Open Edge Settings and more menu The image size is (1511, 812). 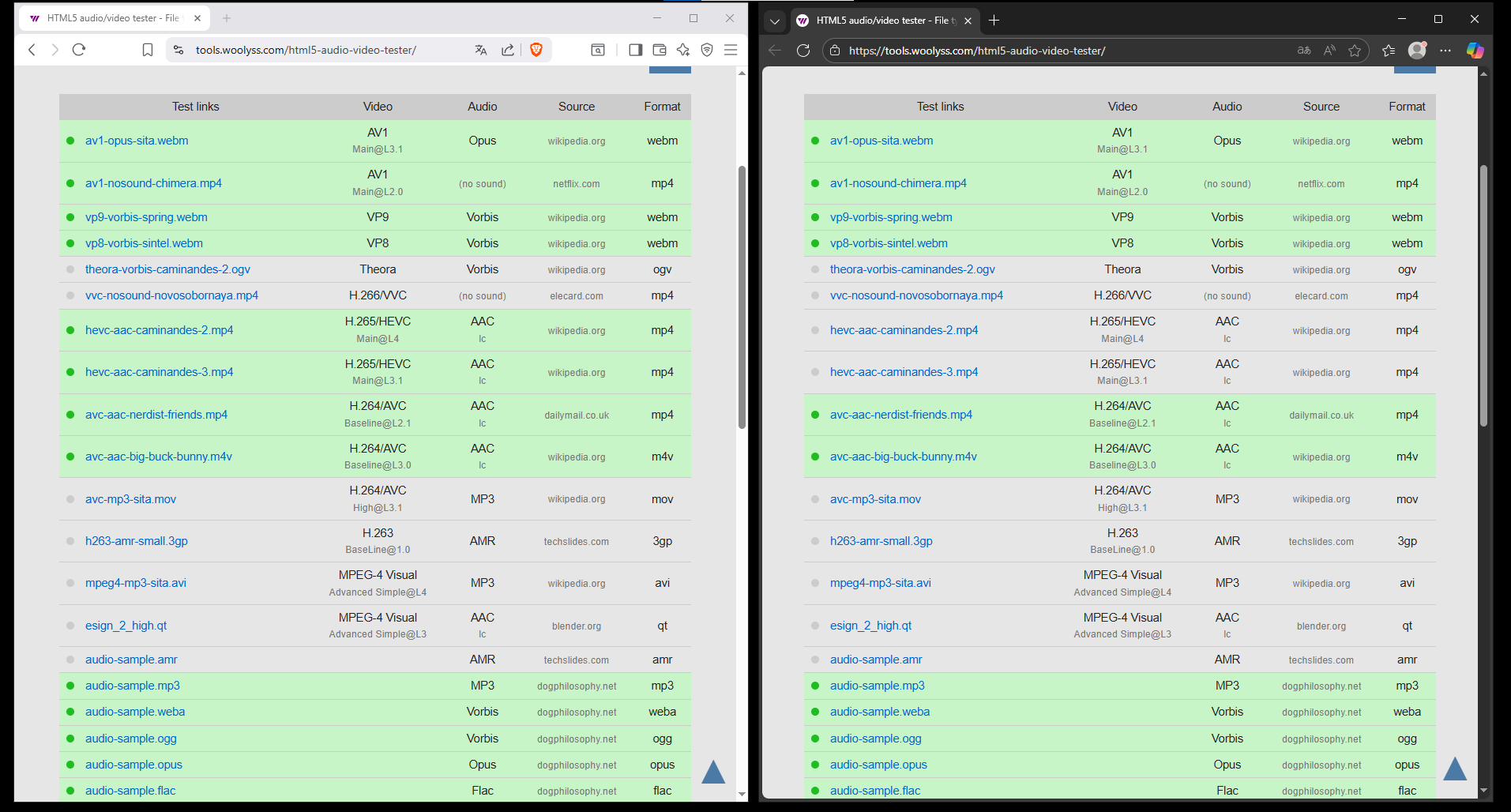(1445, 51)
